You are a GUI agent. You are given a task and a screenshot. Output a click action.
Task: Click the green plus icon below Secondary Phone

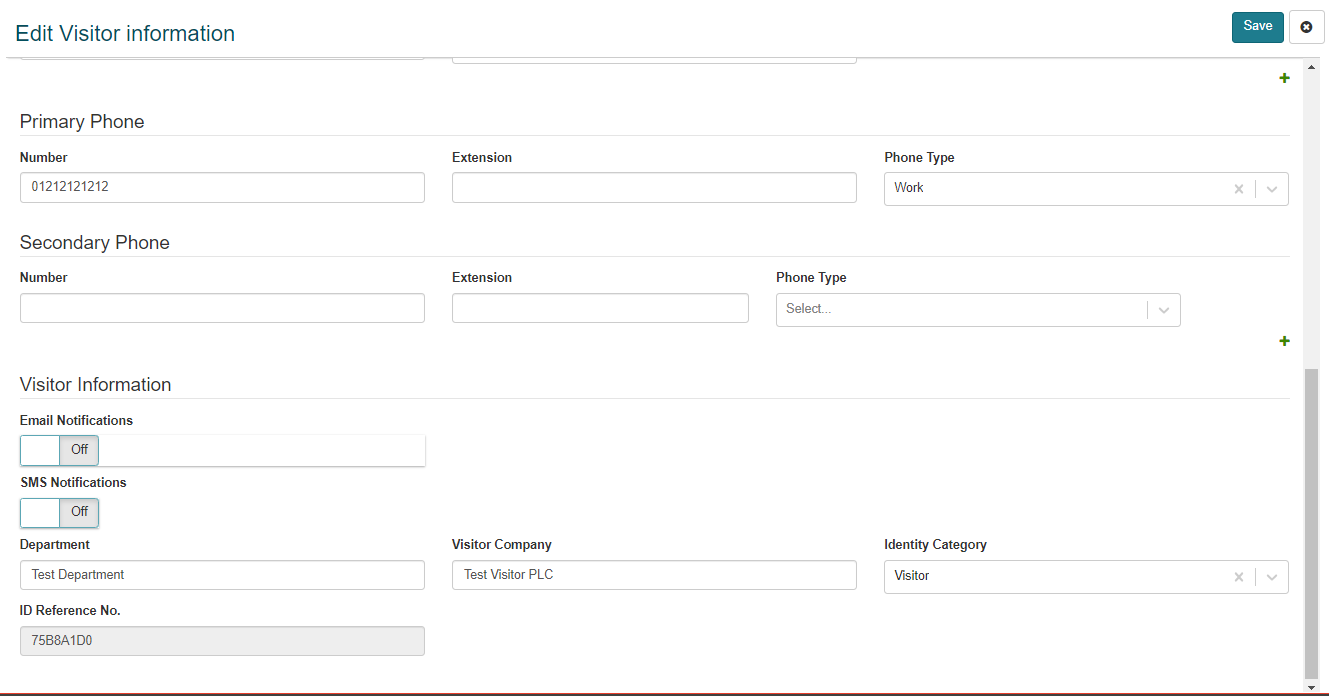(1284, 341)
